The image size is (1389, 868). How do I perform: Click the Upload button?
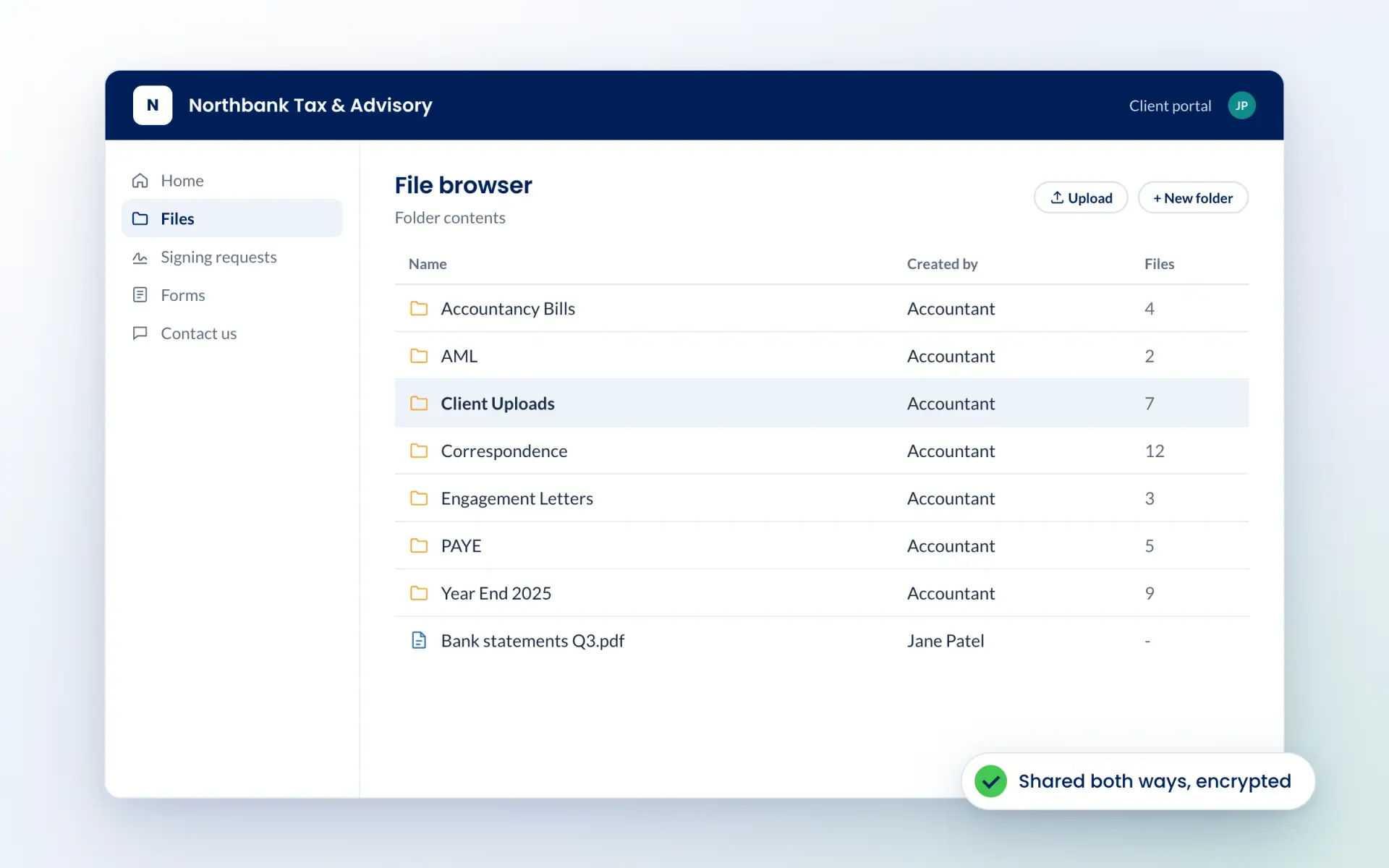click(1081, 197)
